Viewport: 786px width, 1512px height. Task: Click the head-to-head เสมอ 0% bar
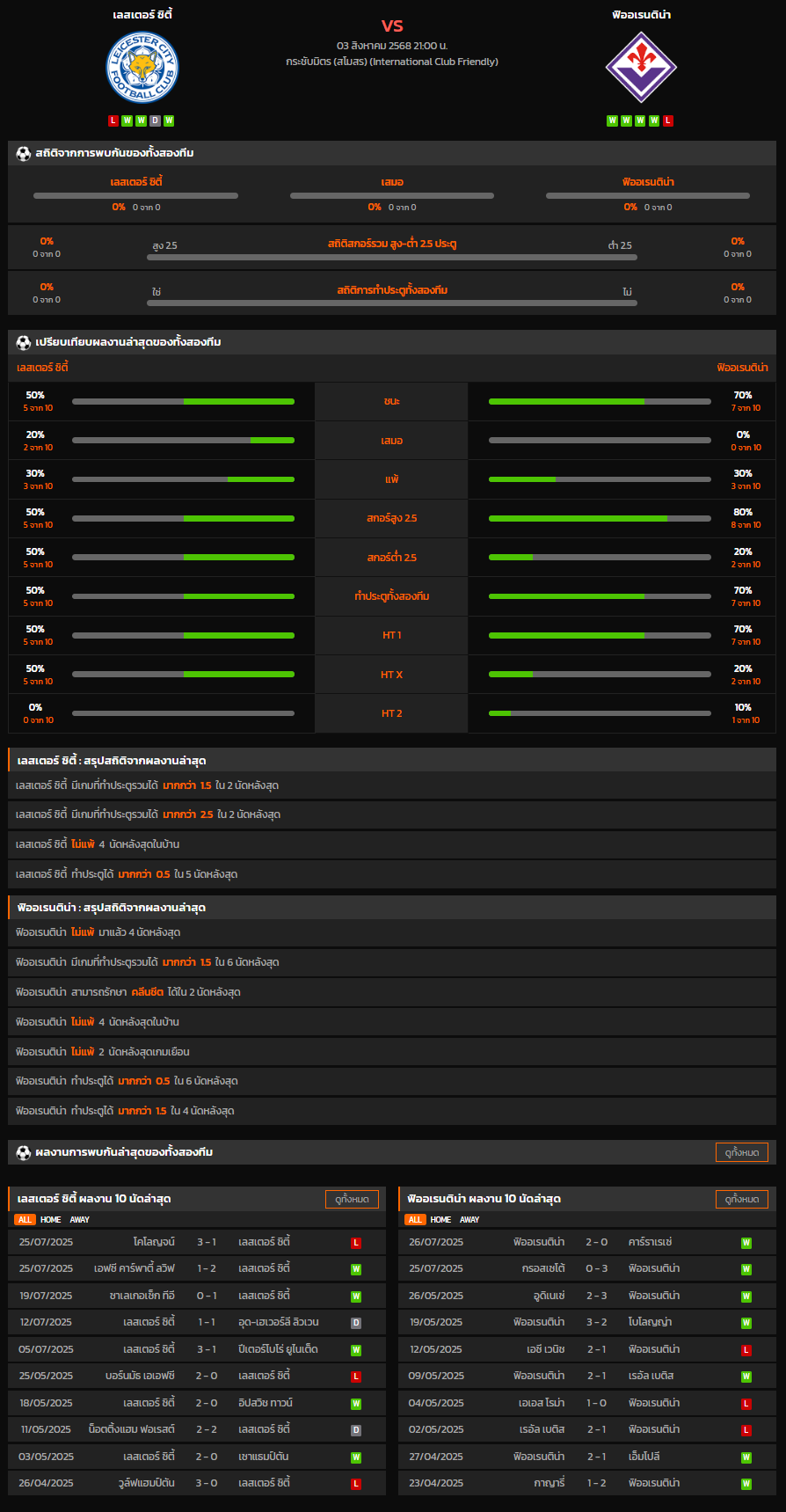coord(392,196)
